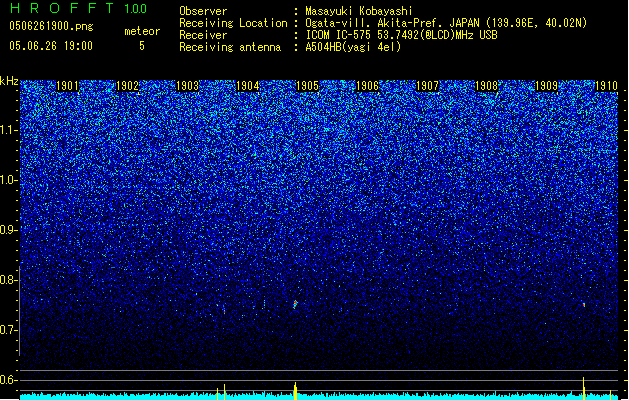Click the HROFFT 1.0.0 title text
629x400 pixels.
(x=79, y=8)
